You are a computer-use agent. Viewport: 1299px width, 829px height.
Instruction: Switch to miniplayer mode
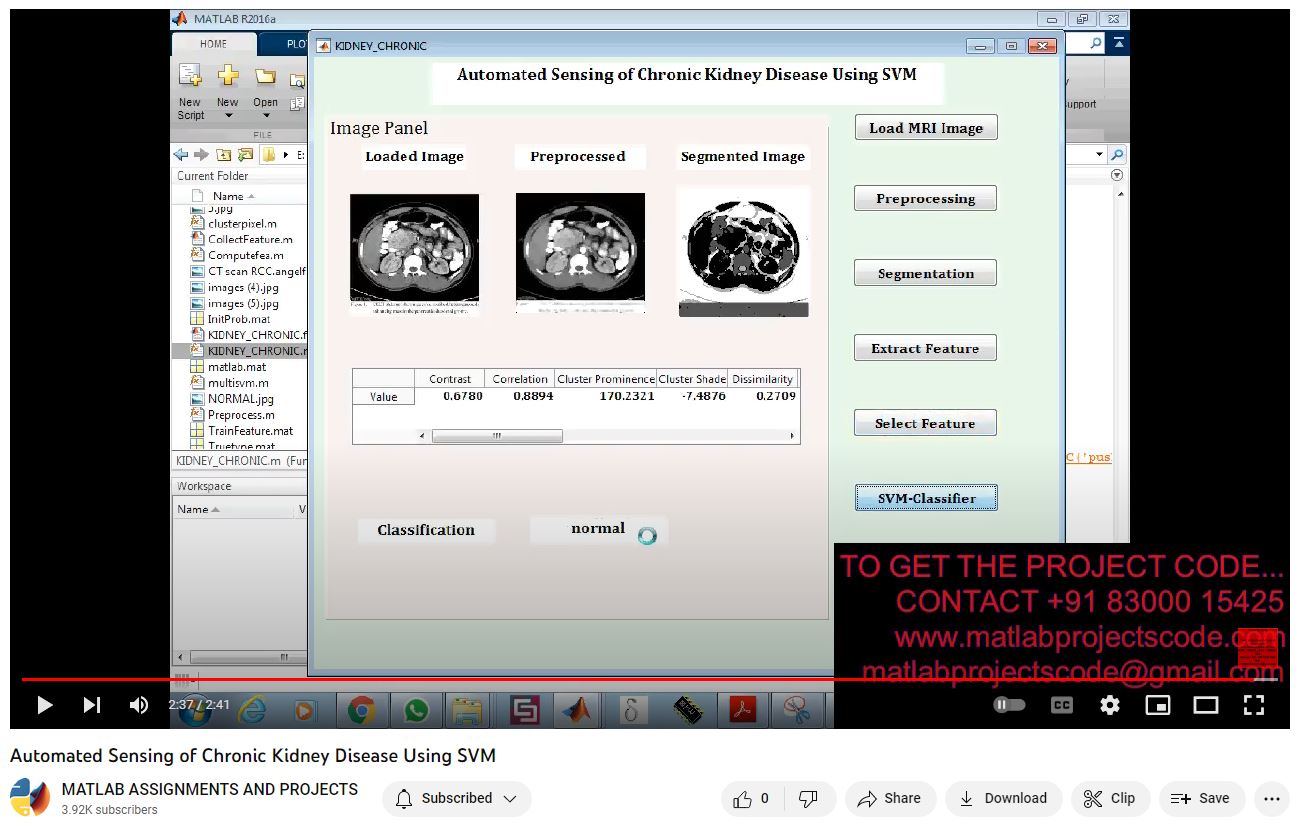click(1158, 705)
